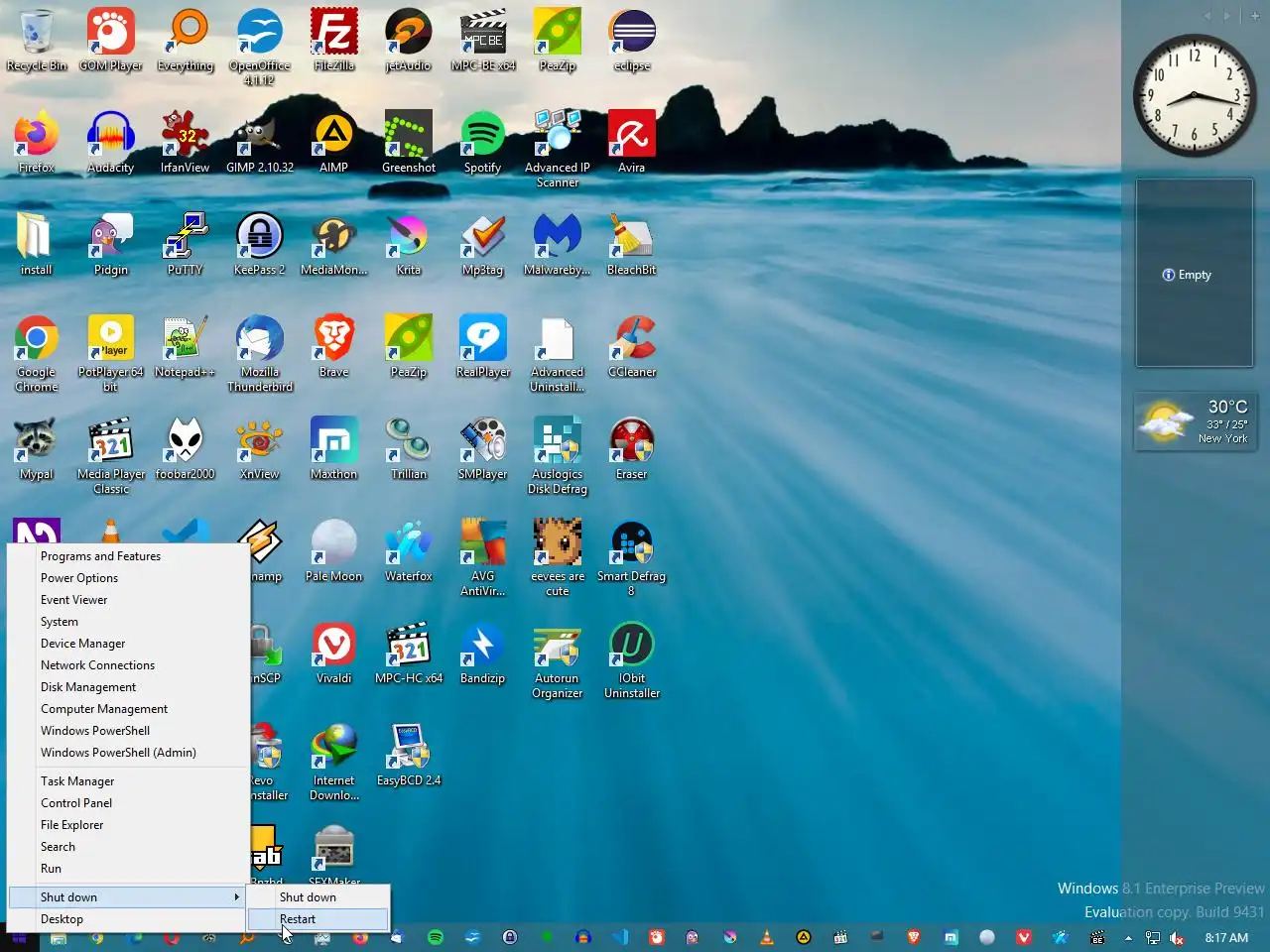Launch the PuTTY desktop shortcut
The height and width of the screenshot is (952, 1270).
pyautogui.click(x=186, y=244)
